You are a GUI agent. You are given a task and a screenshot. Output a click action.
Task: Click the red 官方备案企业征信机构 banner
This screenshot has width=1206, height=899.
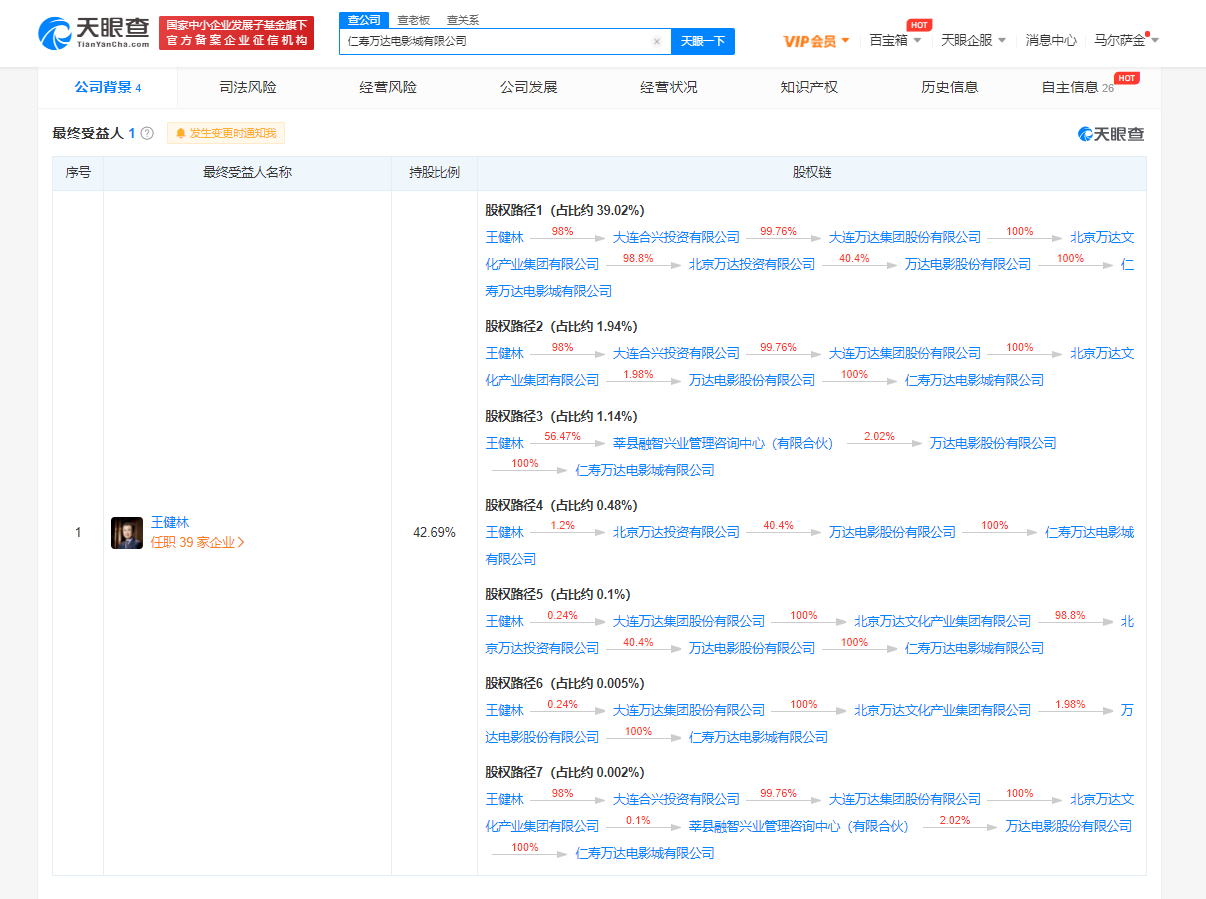pos(236,33)
